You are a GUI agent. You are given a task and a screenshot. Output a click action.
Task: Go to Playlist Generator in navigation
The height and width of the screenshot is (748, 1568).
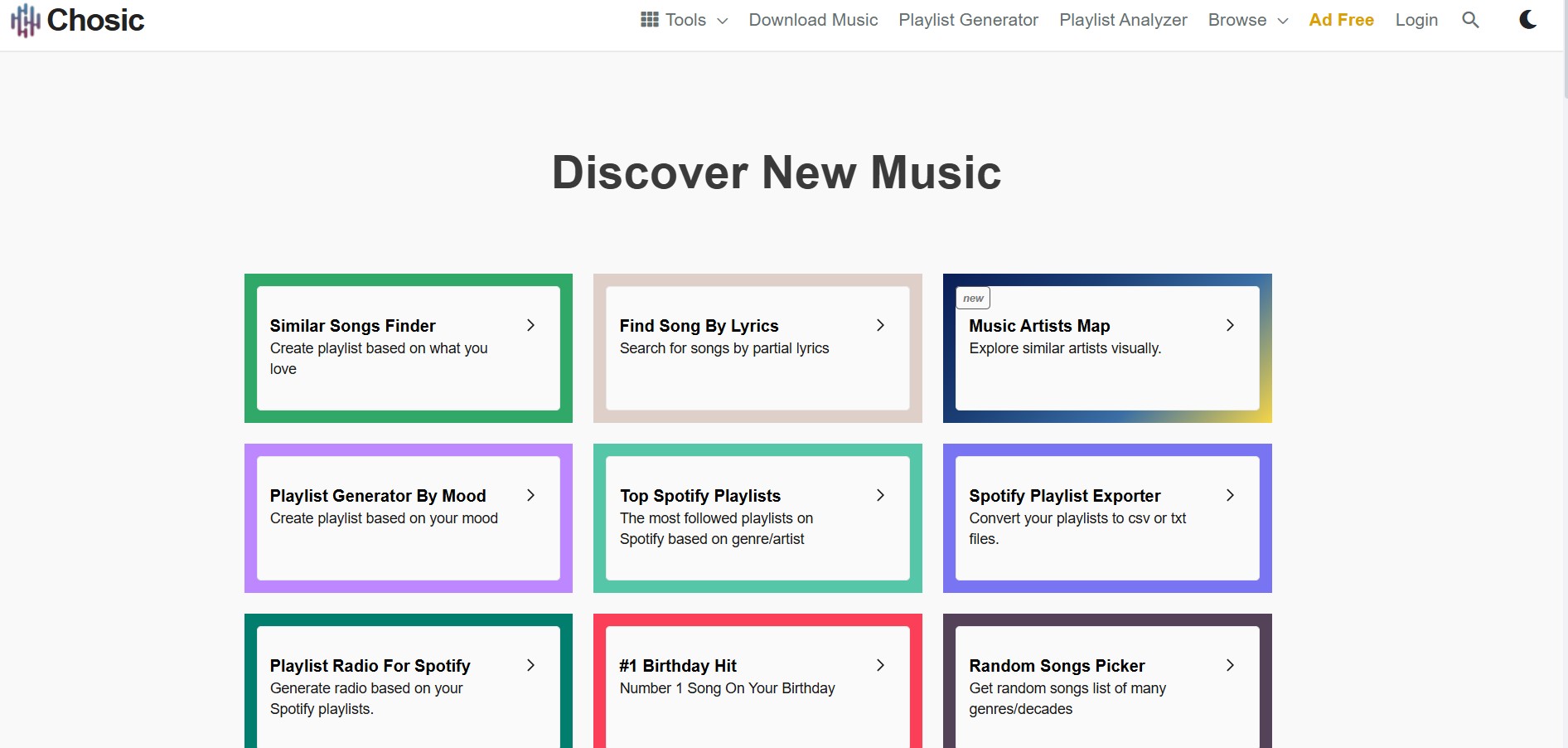click(968, 20)
